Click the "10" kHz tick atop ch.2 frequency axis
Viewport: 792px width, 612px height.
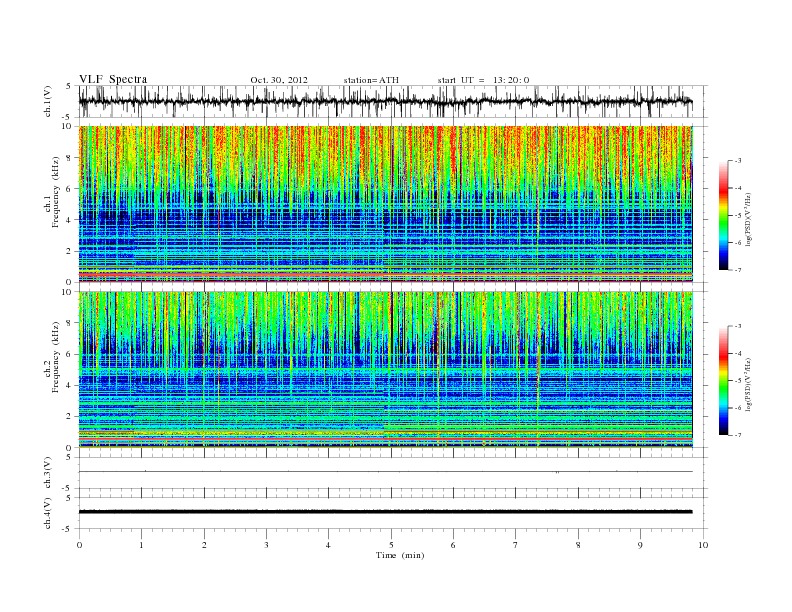click(x=68, y=292)
